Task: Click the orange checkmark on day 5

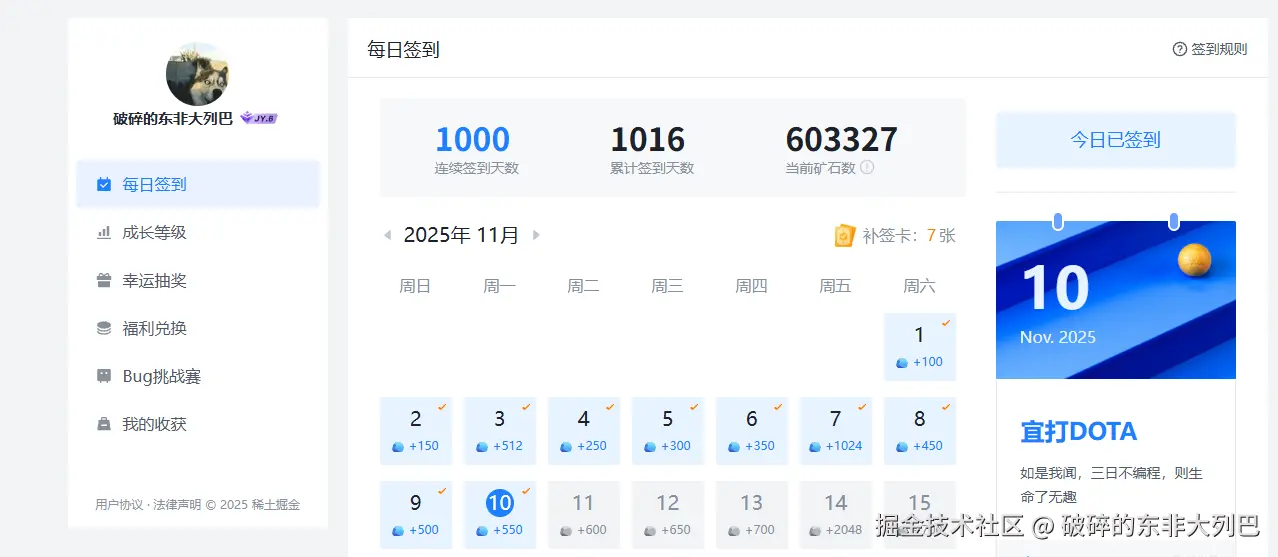Action: click(x=694, y=407)
